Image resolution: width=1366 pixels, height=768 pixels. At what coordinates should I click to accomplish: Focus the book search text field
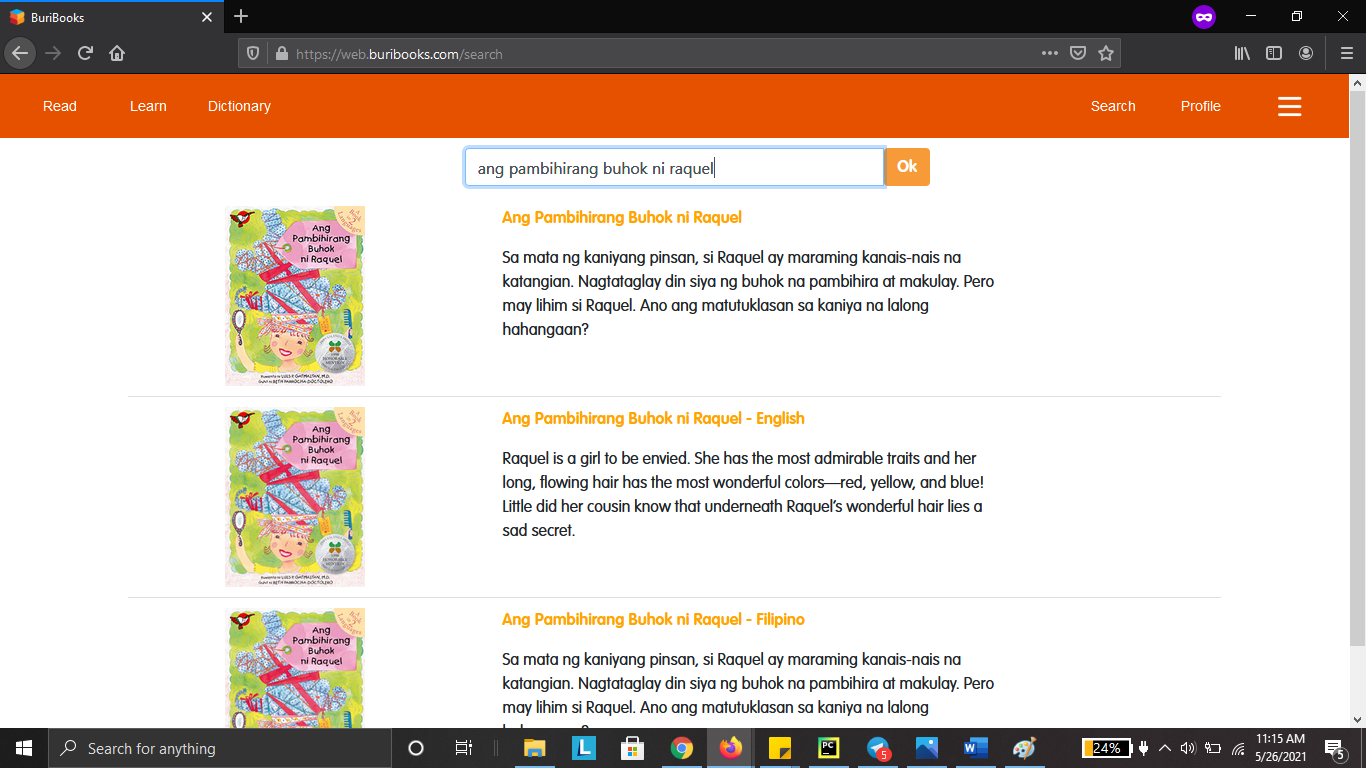click(674, 168)
